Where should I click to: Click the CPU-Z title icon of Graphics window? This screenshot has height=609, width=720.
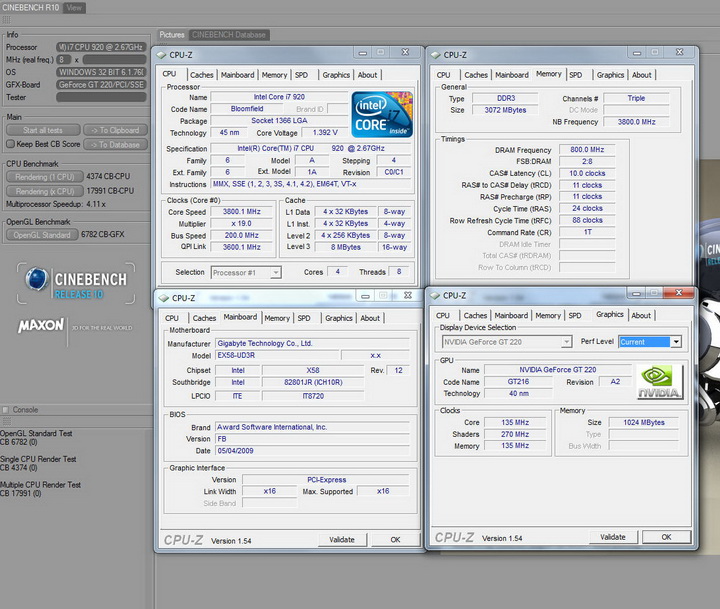pyautogui.click(x=435, y=296)
